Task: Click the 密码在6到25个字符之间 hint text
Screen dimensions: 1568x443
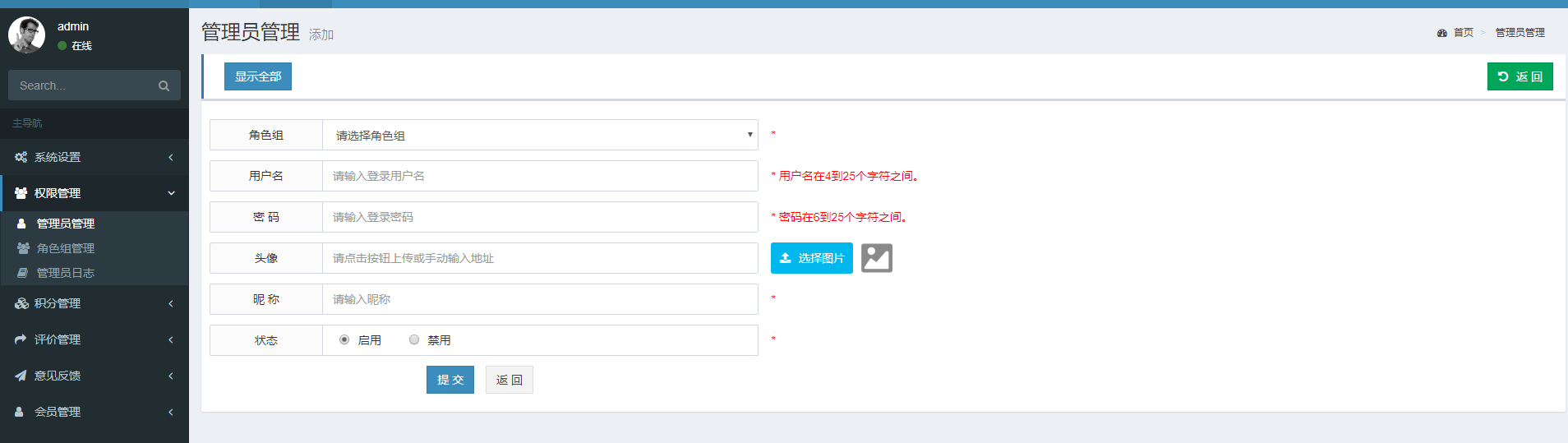Action: click(842, 217)
